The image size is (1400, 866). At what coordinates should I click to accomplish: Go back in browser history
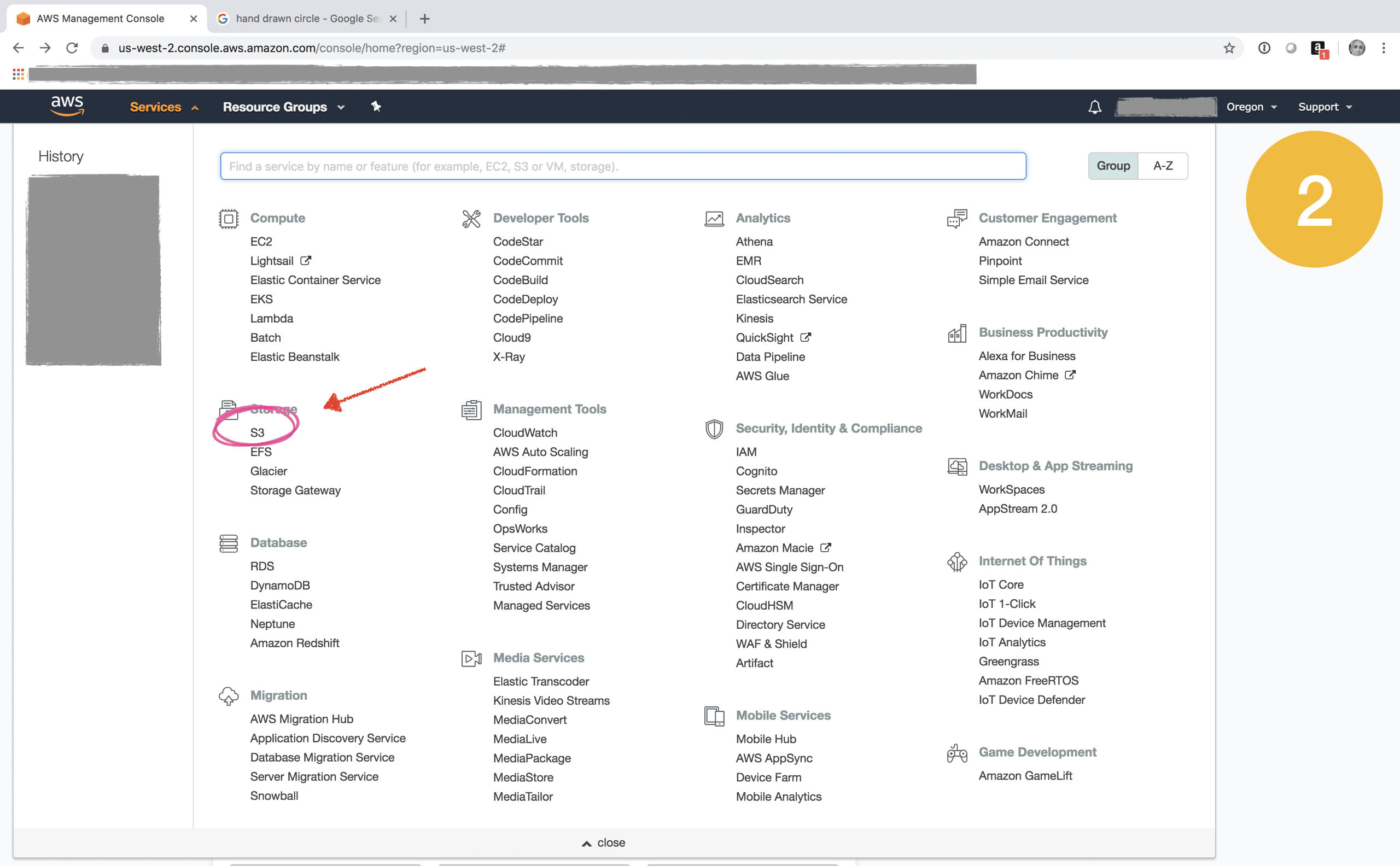(x=19, y=48)
